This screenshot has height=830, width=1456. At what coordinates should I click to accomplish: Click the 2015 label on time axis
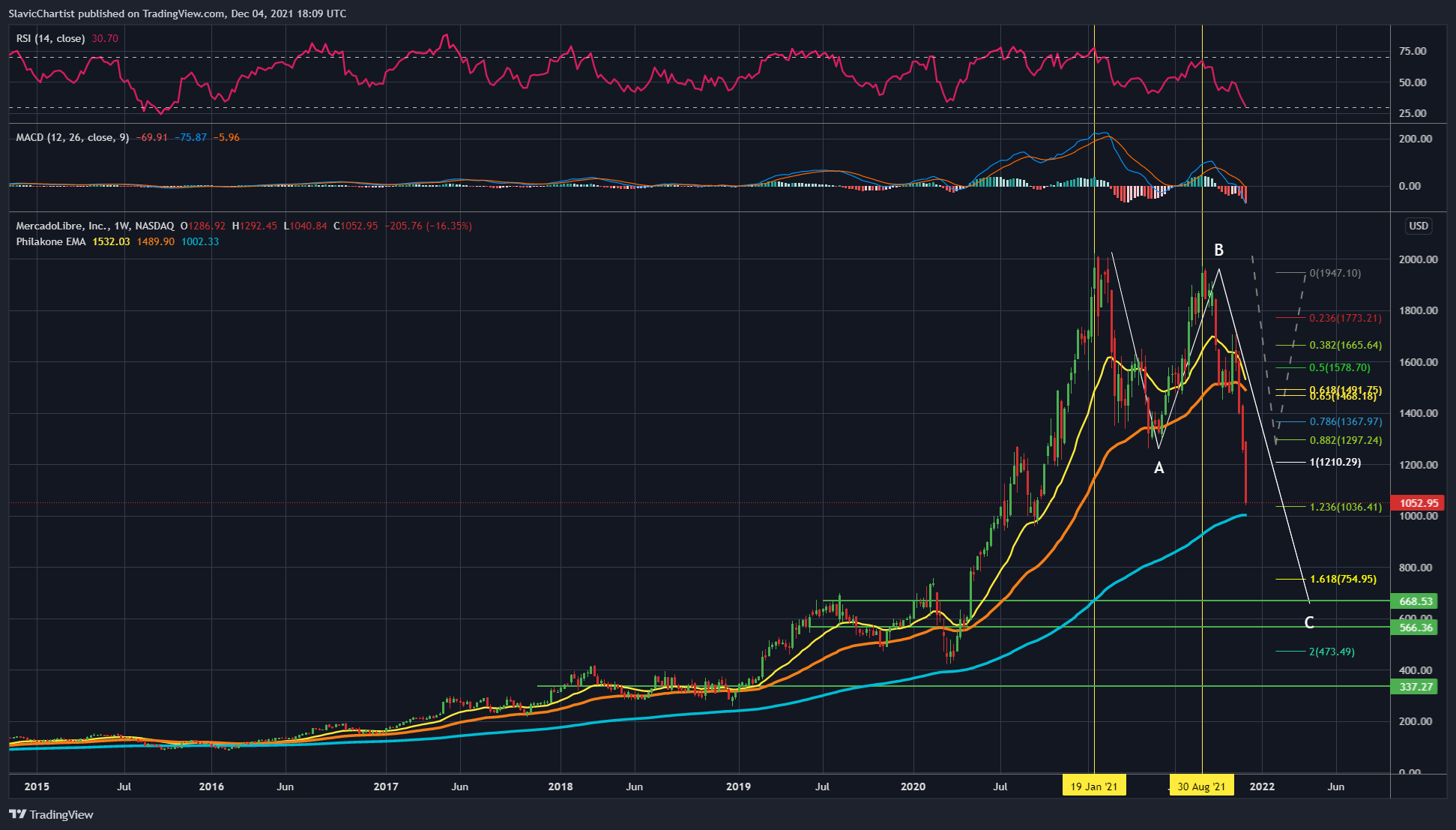coord(36,787)
